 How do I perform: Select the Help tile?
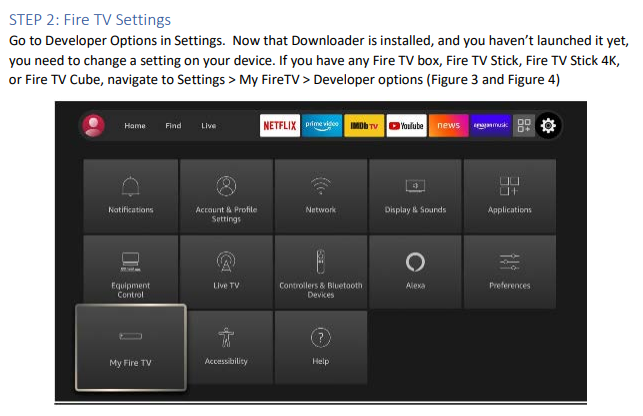coord(321,347)
